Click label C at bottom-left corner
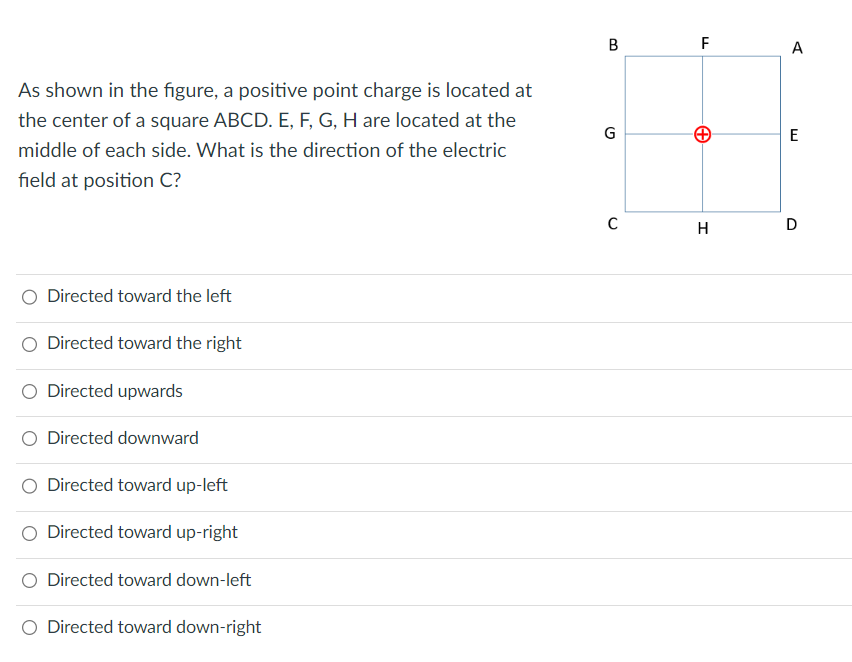852x662 pixels. tap(612, 224)
